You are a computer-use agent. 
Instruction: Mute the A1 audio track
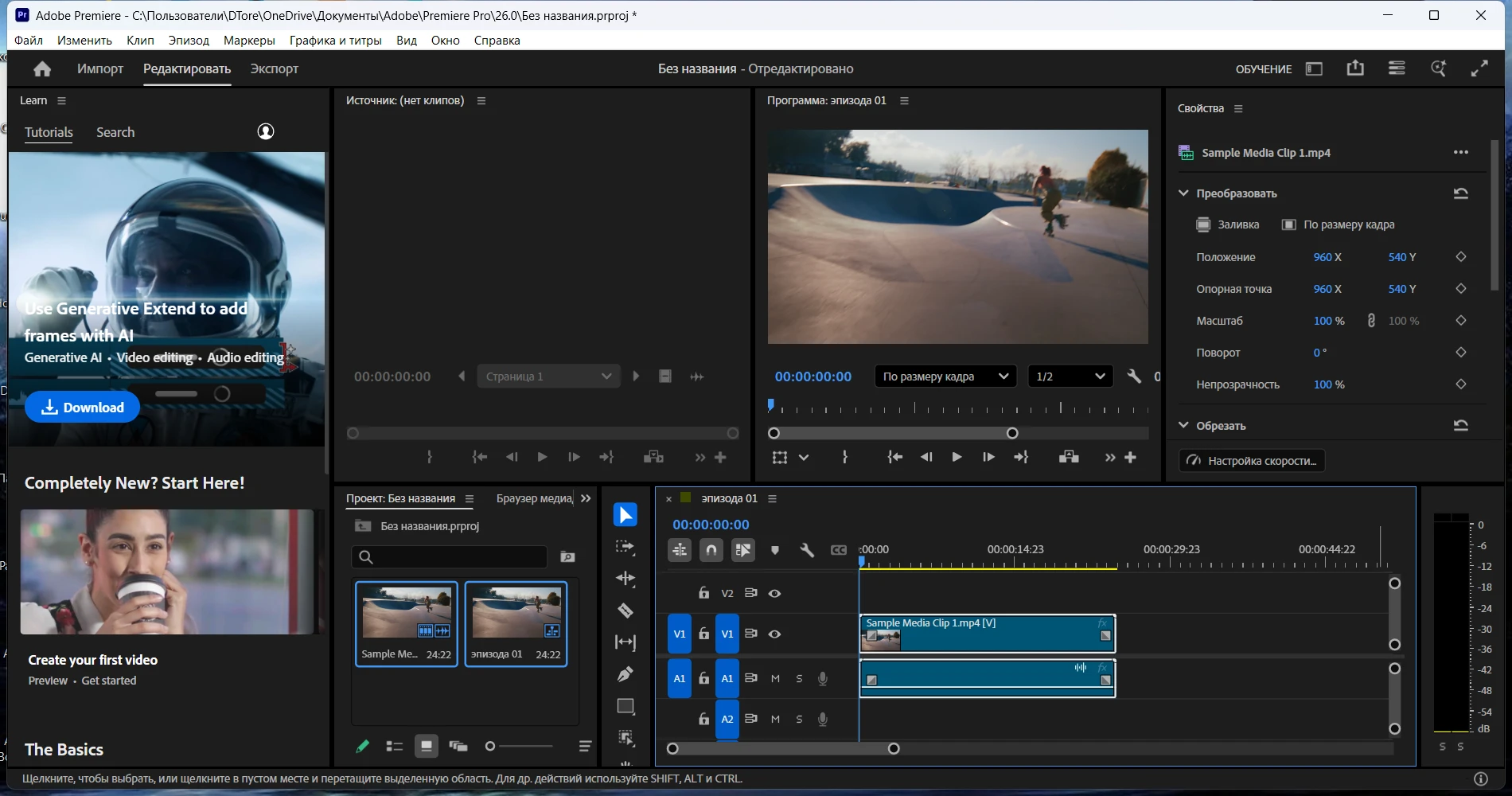775,679
